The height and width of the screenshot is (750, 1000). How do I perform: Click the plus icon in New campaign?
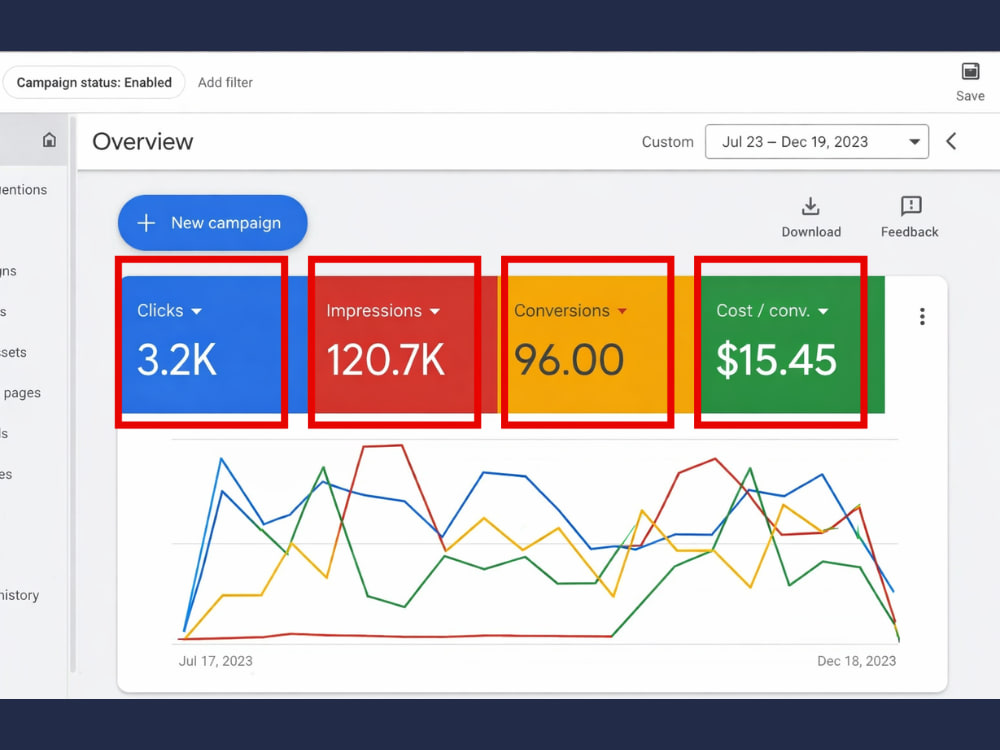click(146, 223)
